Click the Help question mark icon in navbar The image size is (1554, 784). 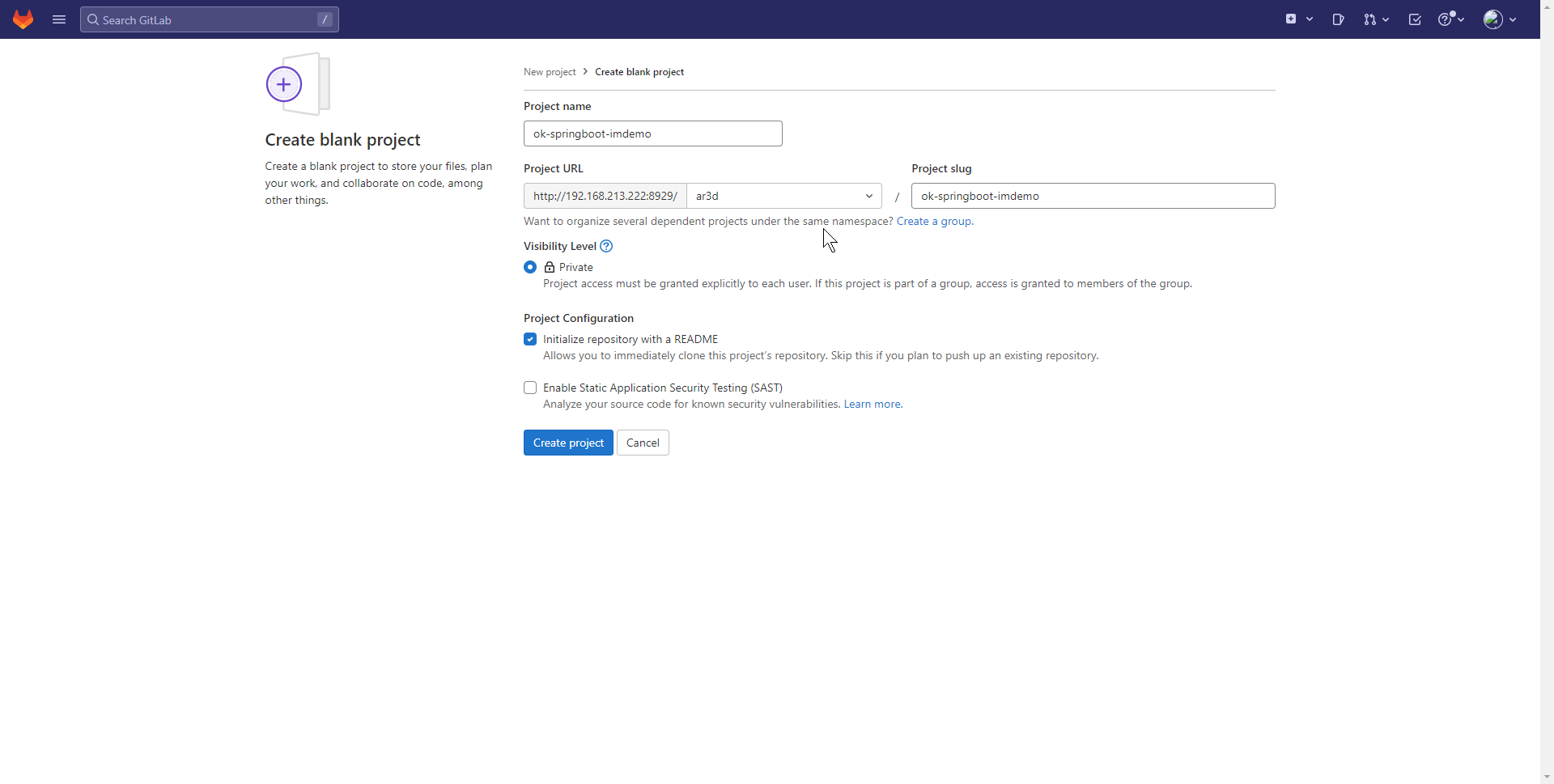point(1446,19)
